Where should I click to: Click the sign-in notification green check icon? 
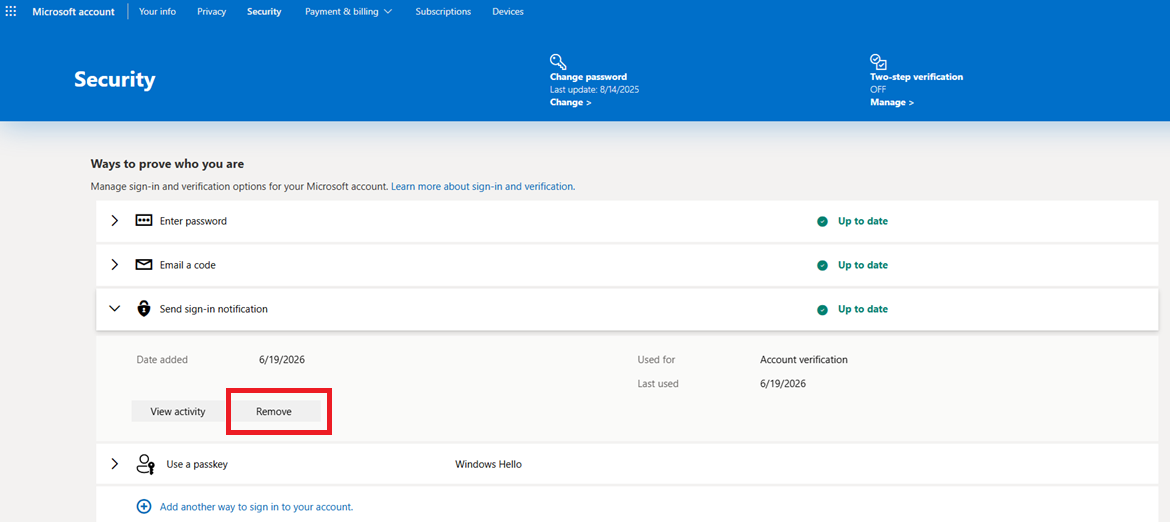click(x=822, y=309)
